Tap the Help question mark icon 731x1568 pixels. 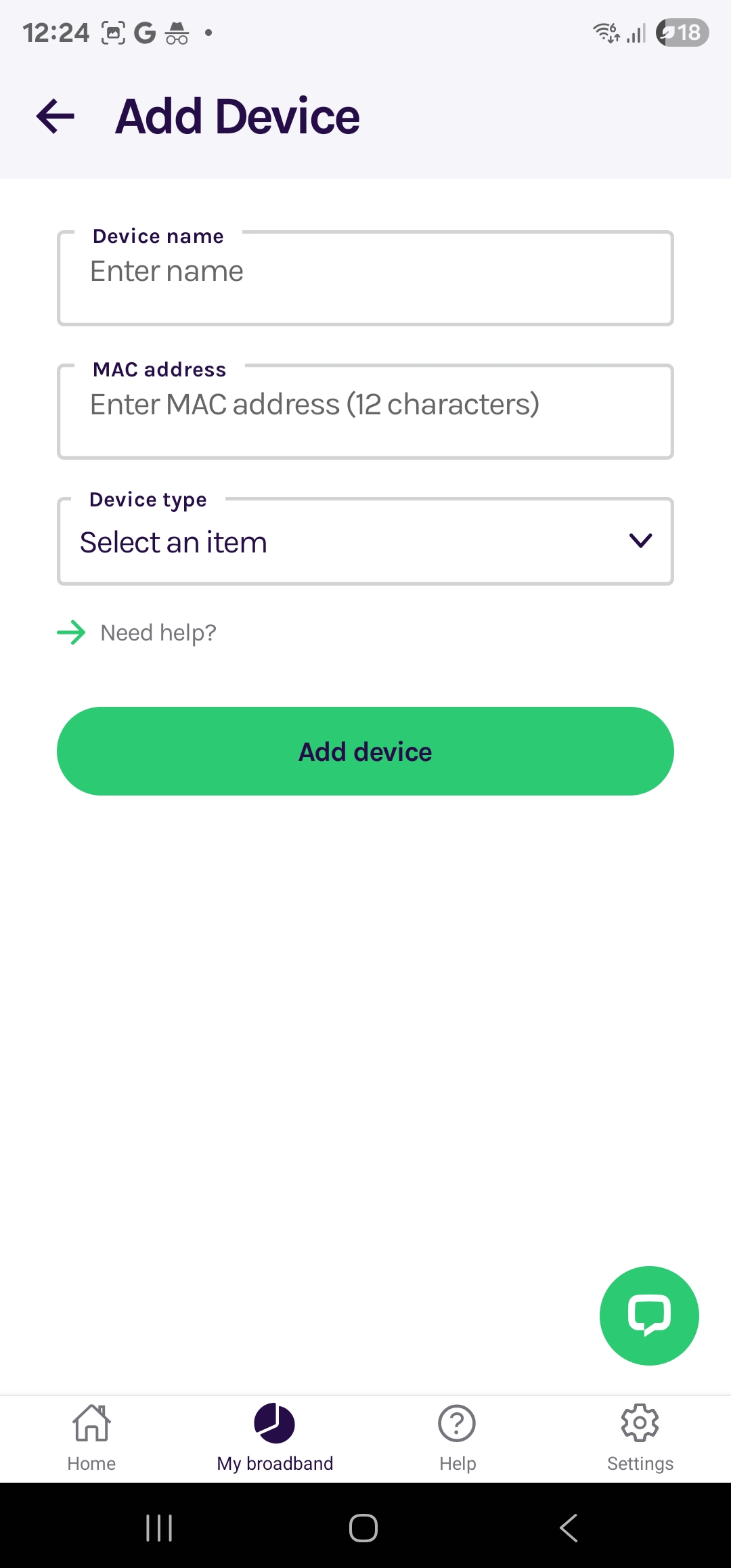[457, 1423]
